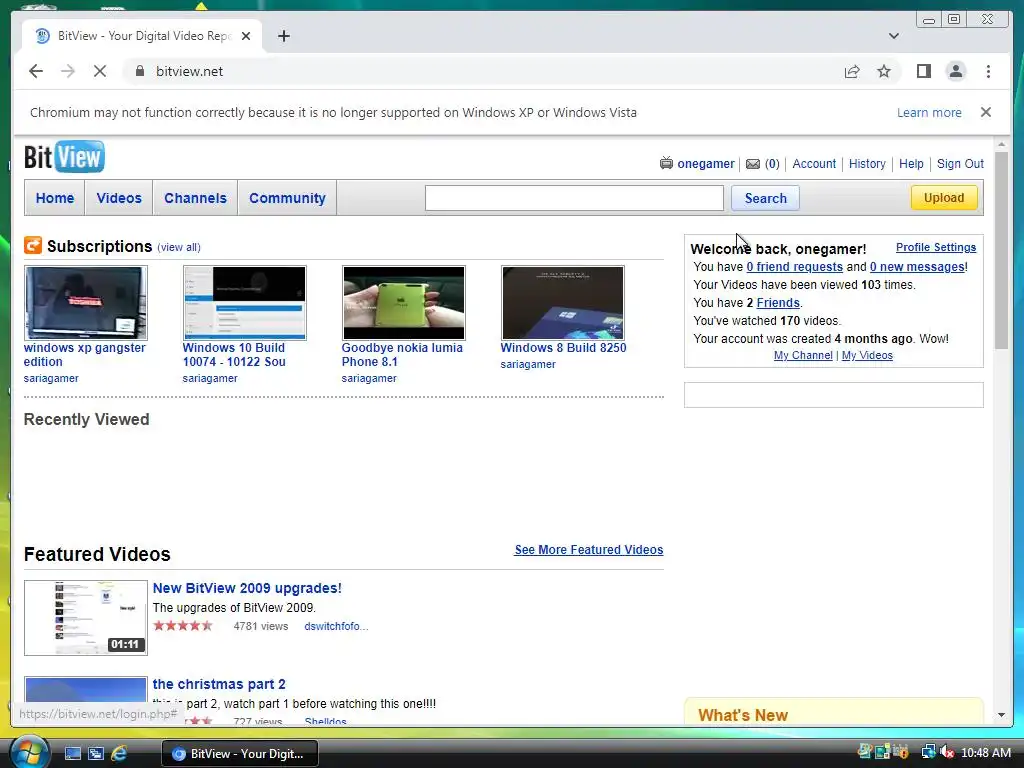This screenshot has height=768, width=1024.
Task: Open the Friends link
Action: pos(778,303)
